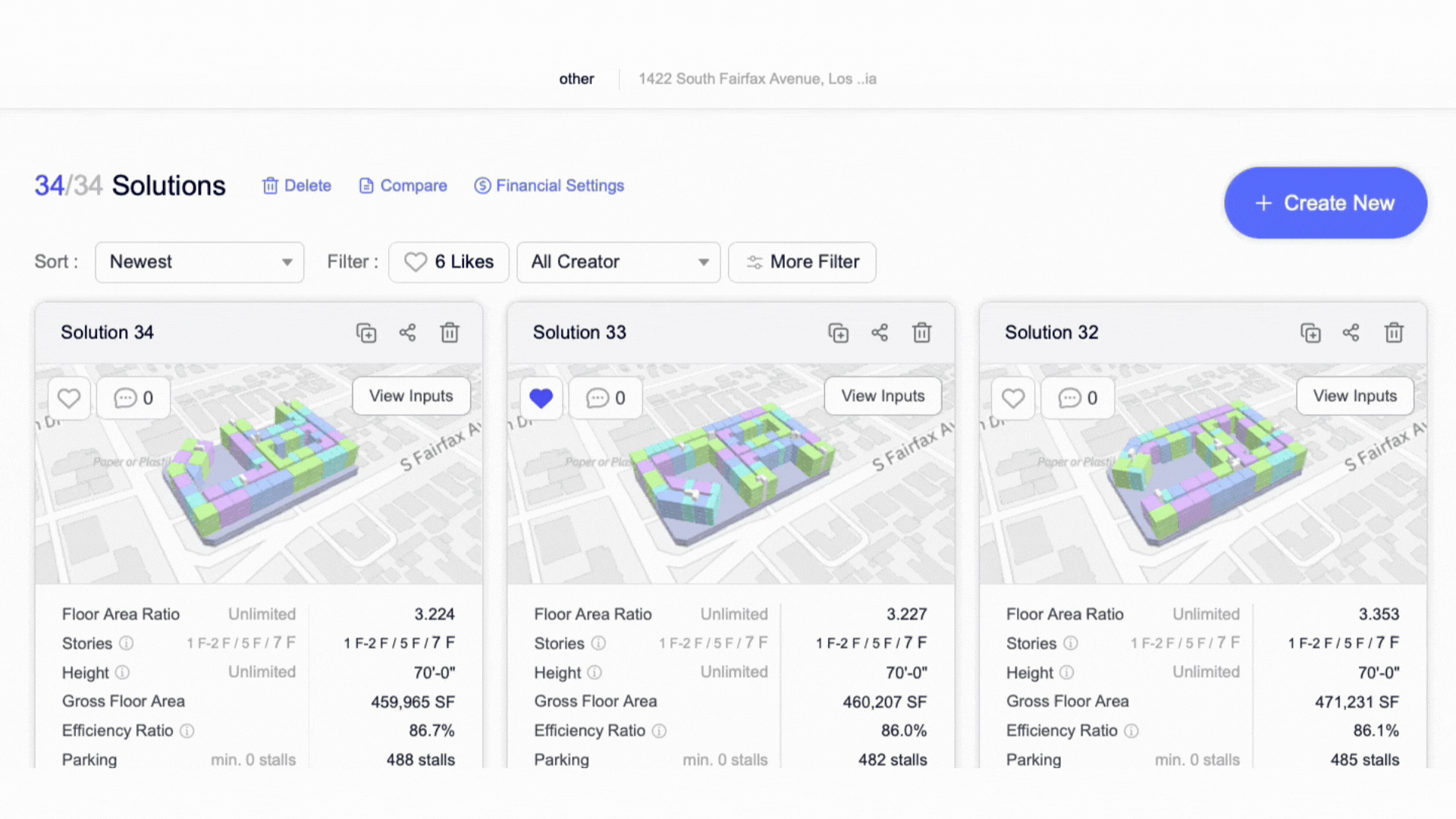This screenshot has height=819, width=1456.
Task: Unlike Solution 33 filled heart
Action: 541,398
